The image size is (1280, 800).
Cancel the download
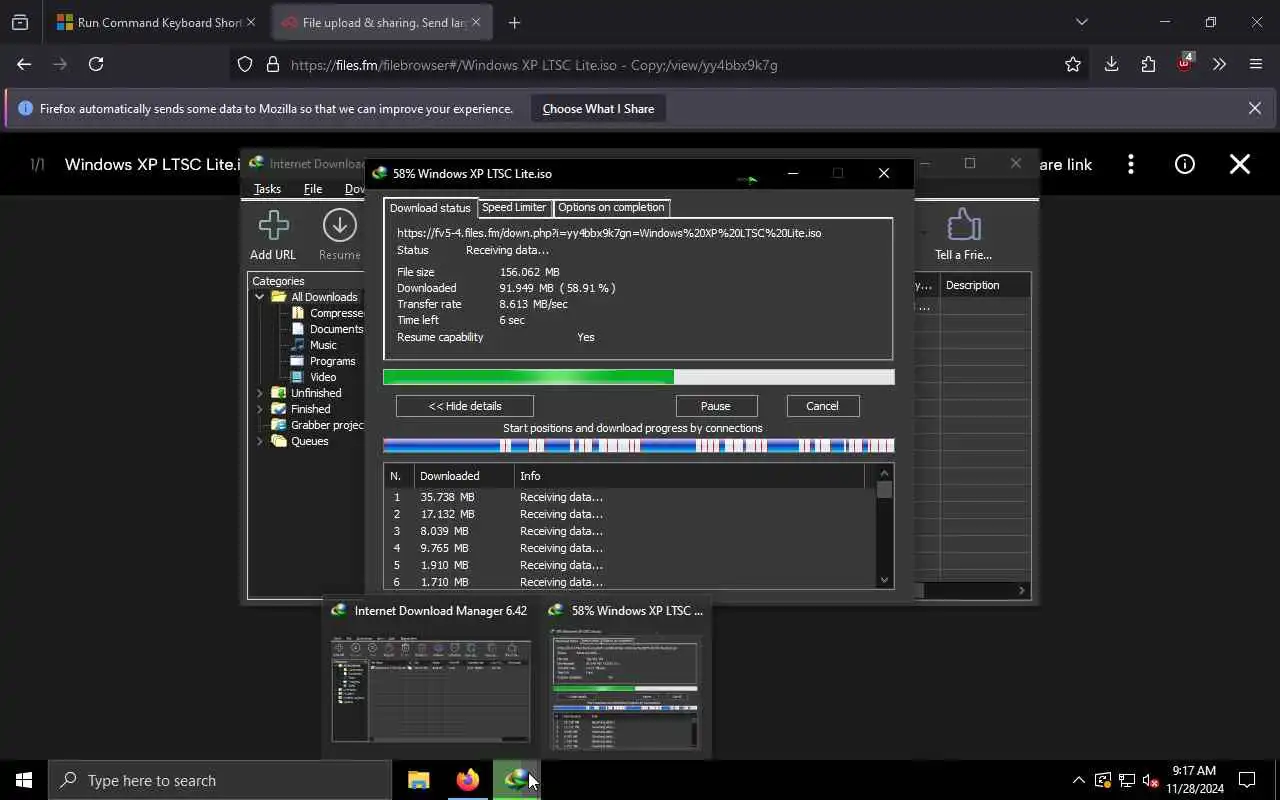(822, 406)
